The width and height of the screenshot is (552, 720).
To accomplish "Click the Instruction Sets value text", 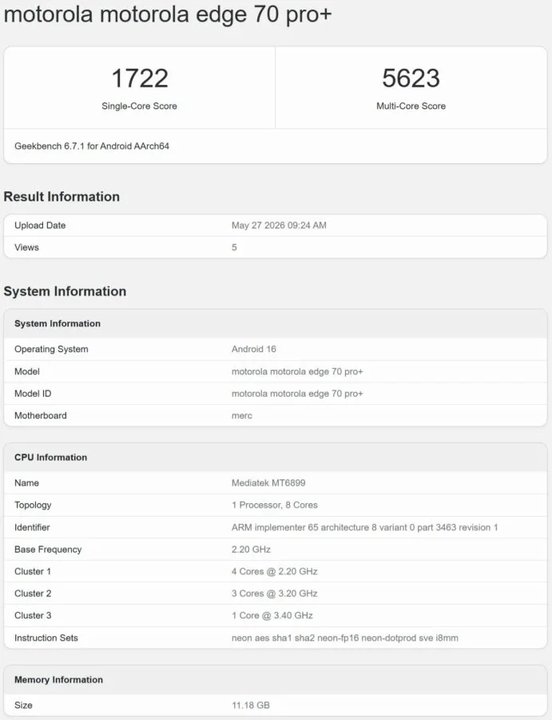I will [x=345, y=638].
